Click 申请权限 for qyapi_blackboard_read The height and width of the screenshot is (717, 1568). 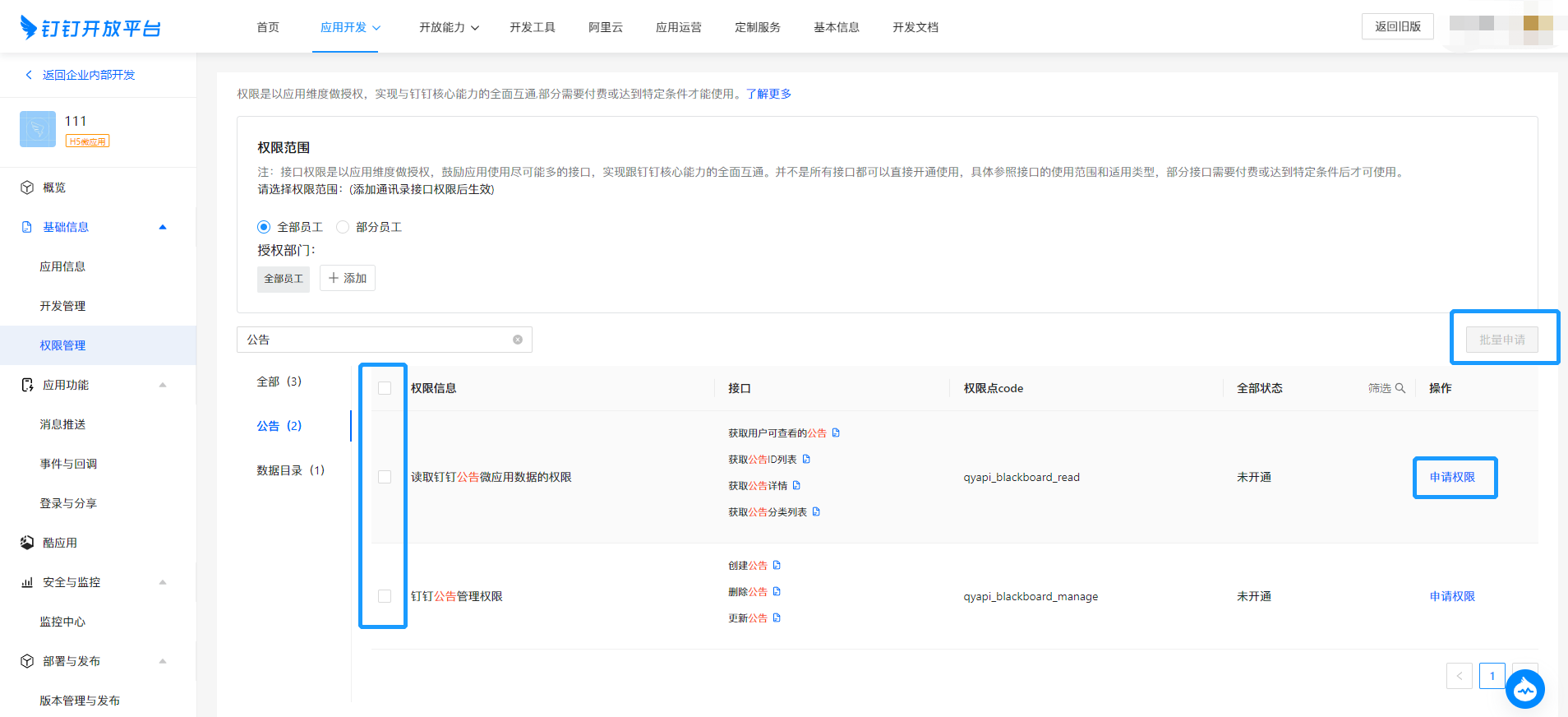click(x=1452, y=477)
